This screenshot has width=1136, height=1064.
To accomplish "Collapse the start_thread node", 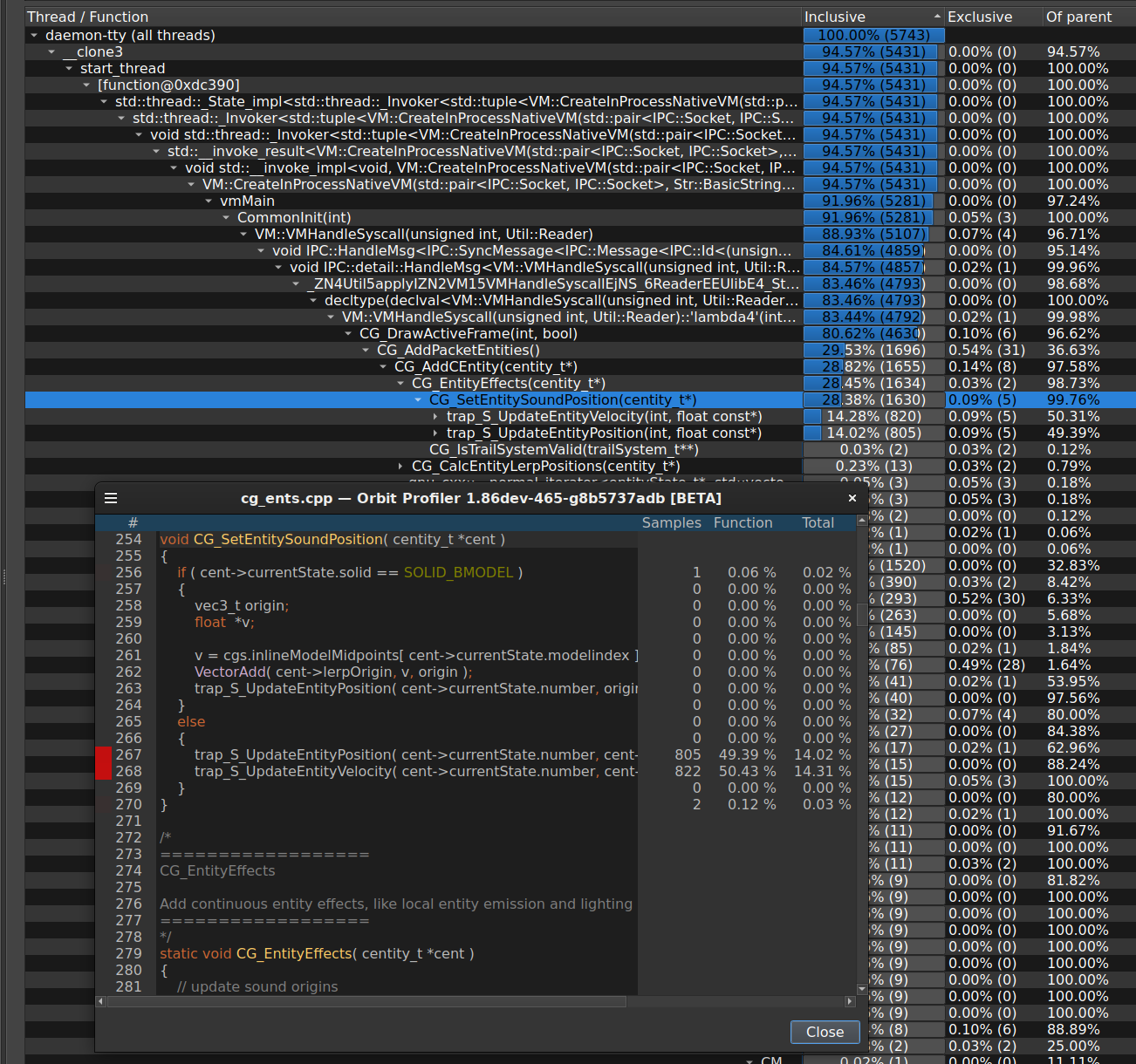I will [69, 69].
